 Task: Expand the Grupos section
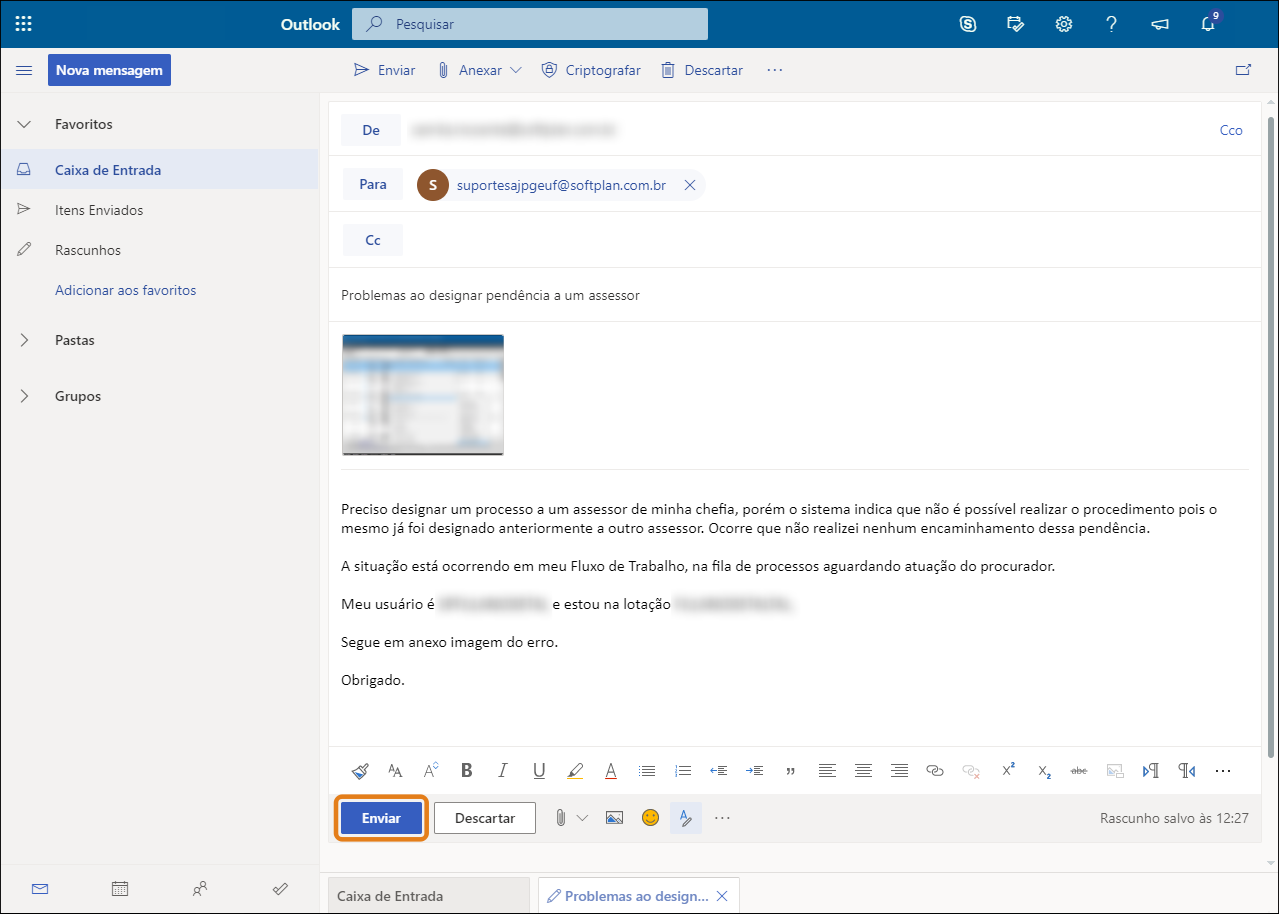[25, 396]
